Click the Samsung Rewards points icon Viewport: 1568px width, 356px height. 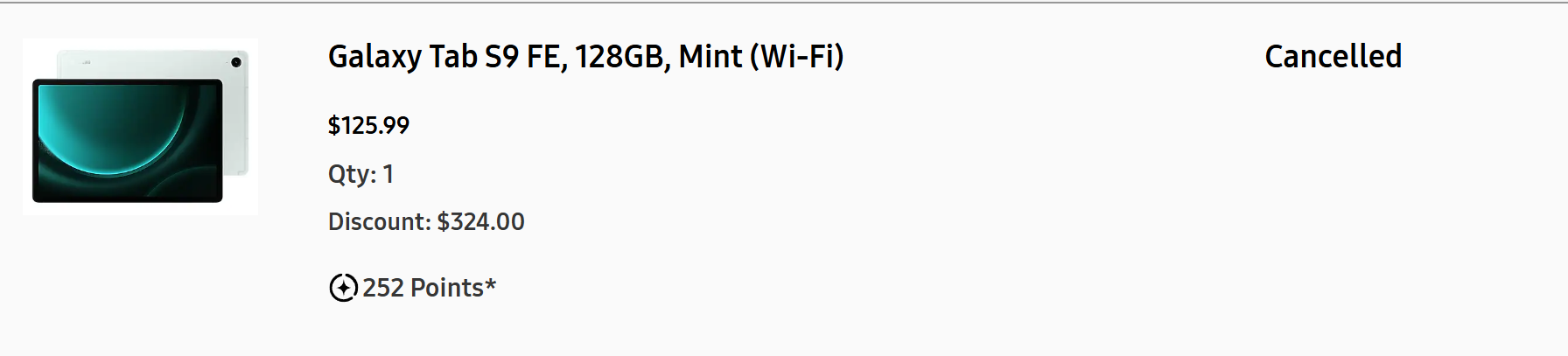343,287
